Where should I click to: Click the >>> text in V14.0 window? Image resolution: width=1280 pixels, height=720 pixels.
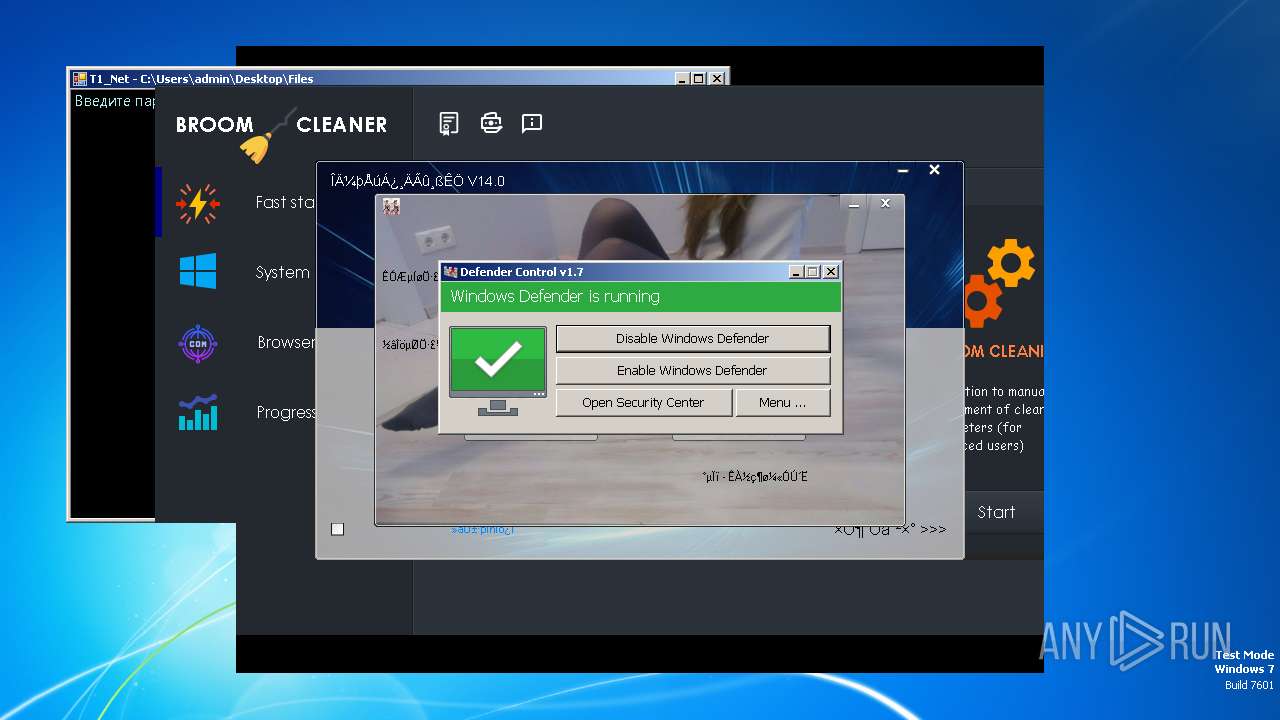click(x=932, y=529)
